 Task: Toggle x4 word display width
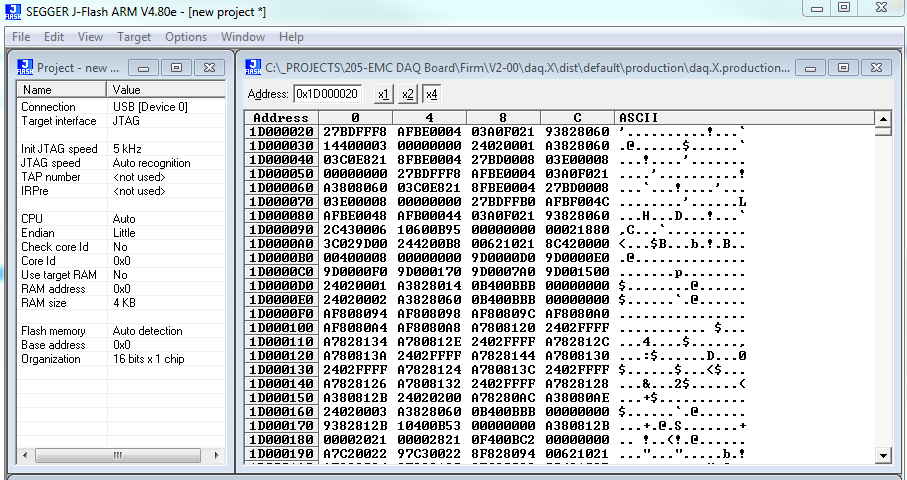(x=431, y=94)
